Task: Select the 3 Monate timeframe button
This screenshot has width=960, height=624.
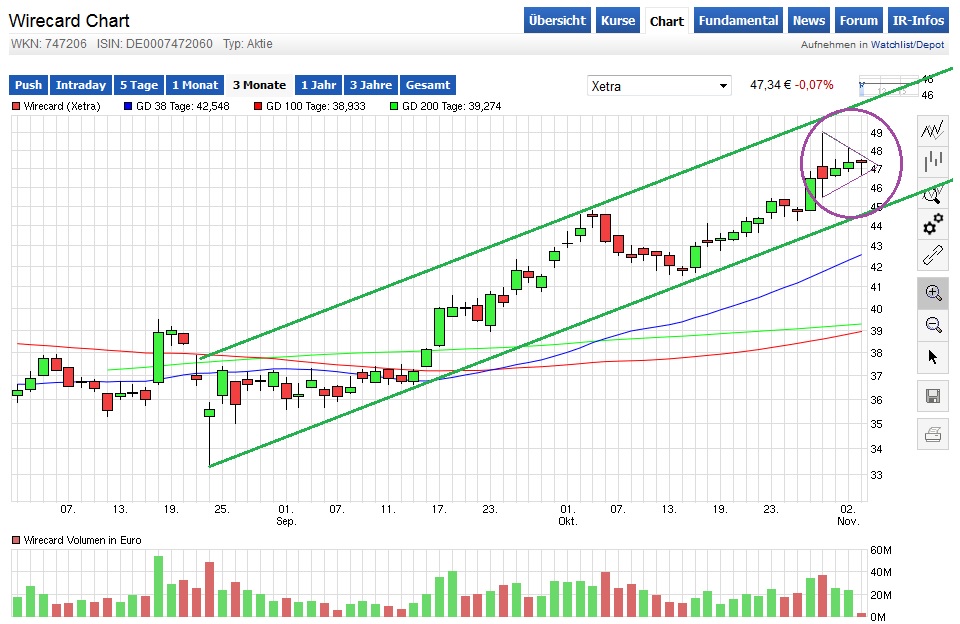Action: 259,85
